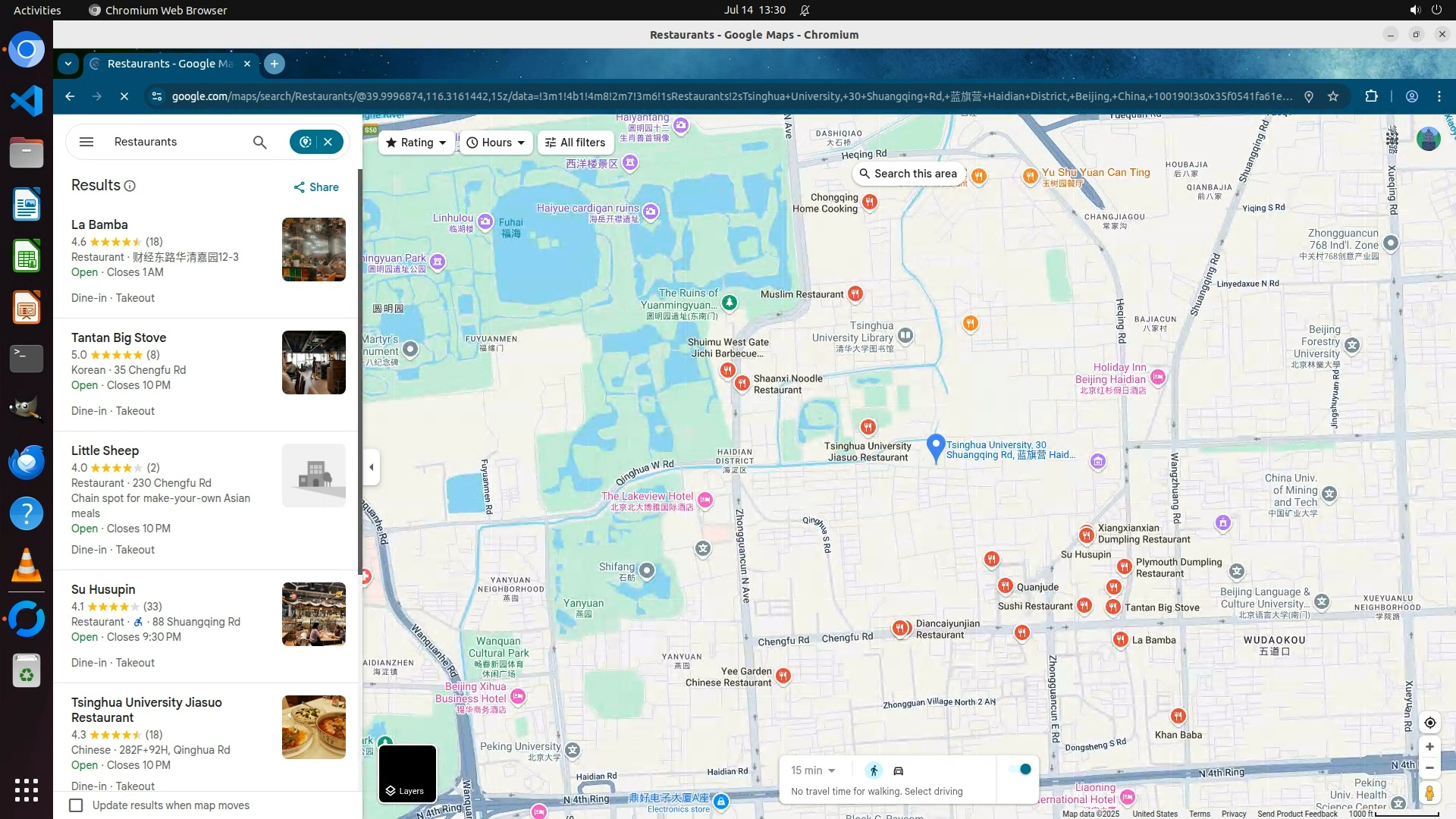Click the search magnifier in search box
The image size is (1456, 819).
click(x=259, y=143)
